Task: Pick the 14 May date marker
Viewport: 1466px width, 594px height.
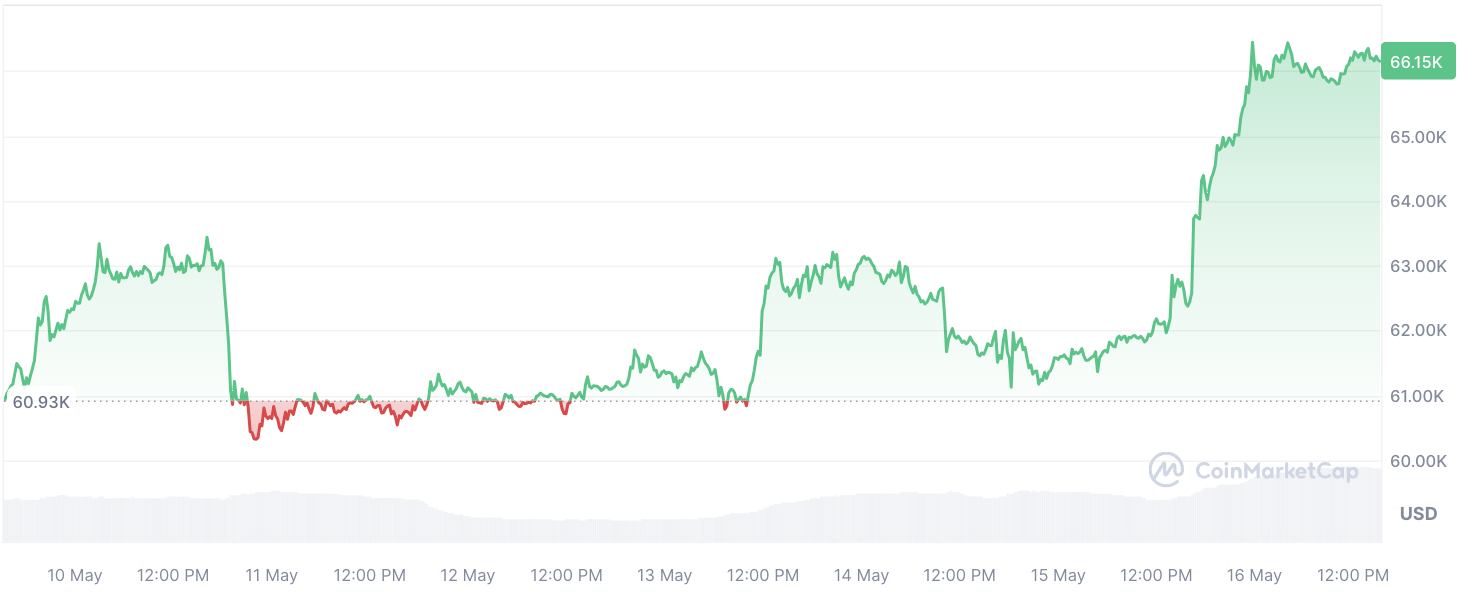Action: [861, 575]
